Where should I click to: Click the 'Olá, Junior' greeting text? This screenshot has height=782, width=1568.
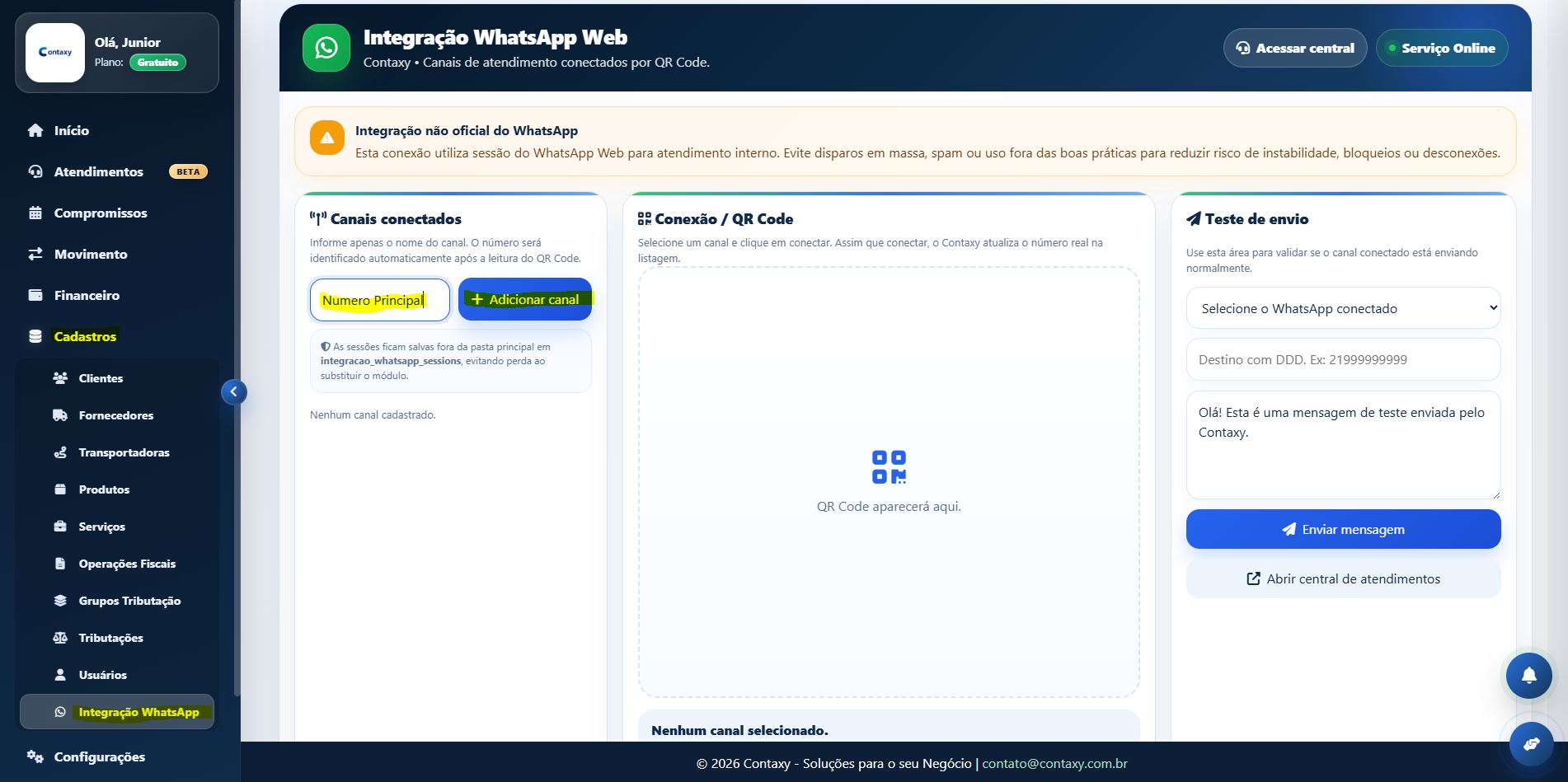pyautogui.click(x=128, y=42)
